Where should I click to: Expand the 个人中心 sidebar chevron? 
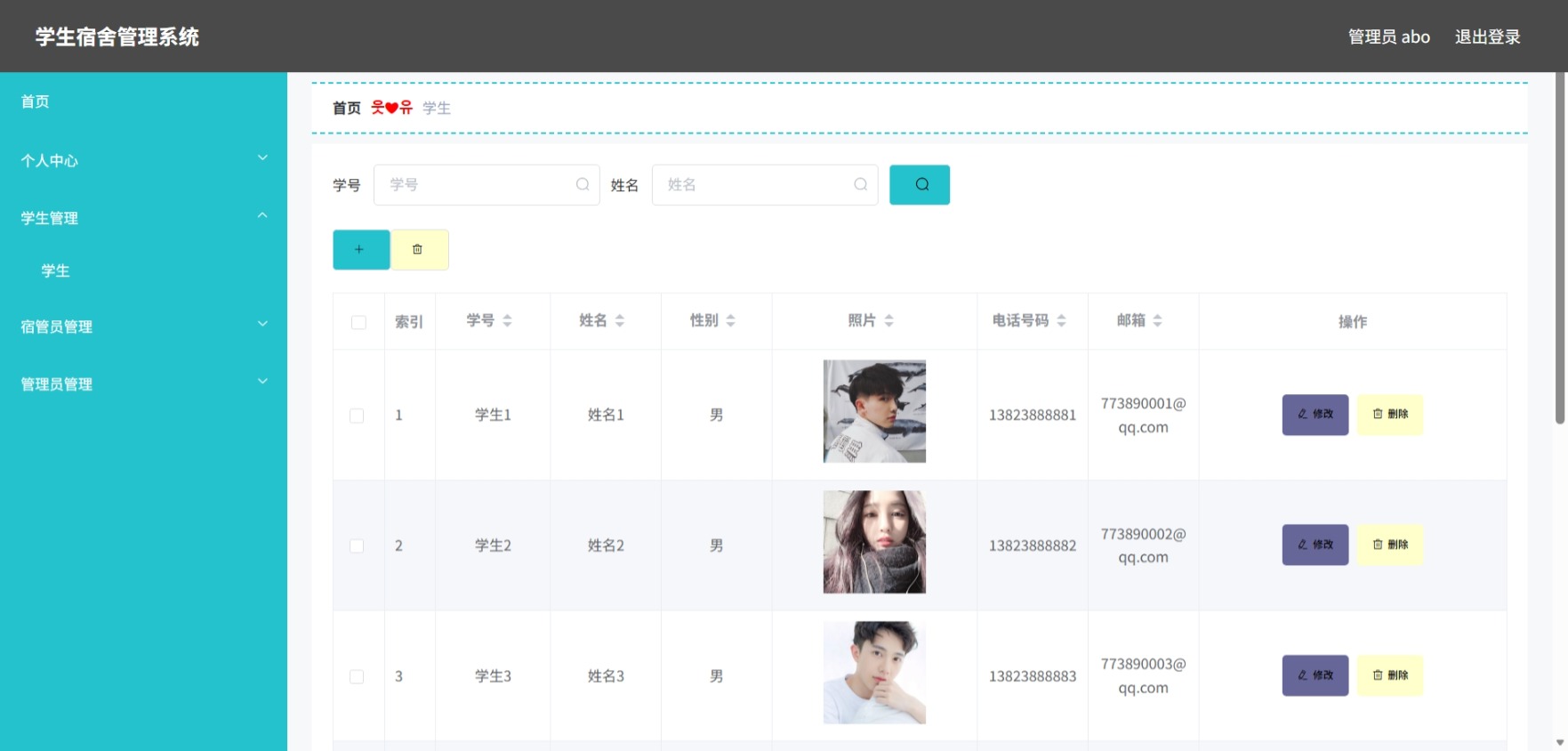pyautogui.click(x=262, y=158)
